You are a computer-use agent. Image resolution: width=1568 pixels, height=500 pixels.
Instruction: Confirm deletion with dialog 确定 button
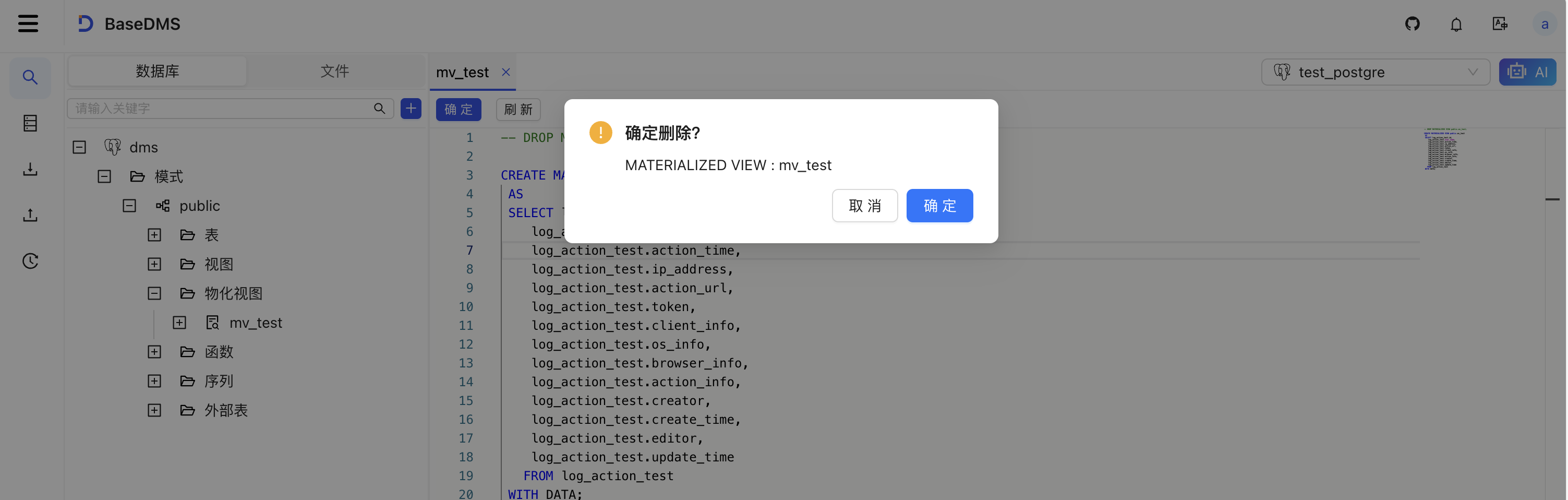939,205
